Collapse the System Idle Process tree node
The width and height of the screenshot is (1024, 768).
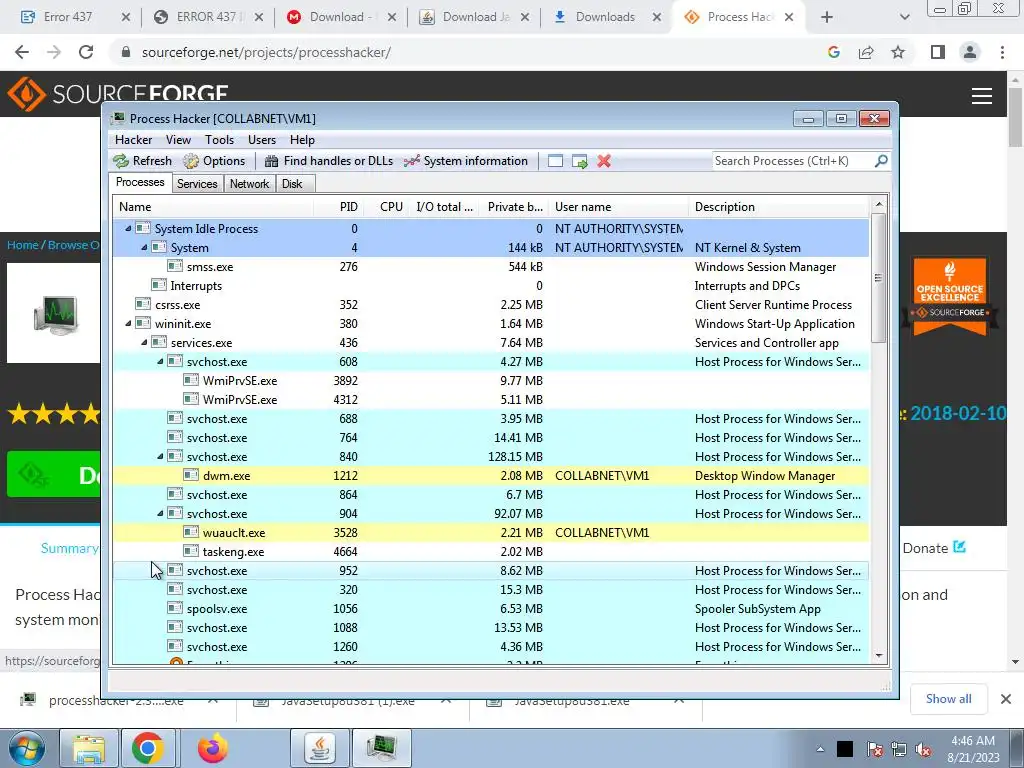pos(129,229)
